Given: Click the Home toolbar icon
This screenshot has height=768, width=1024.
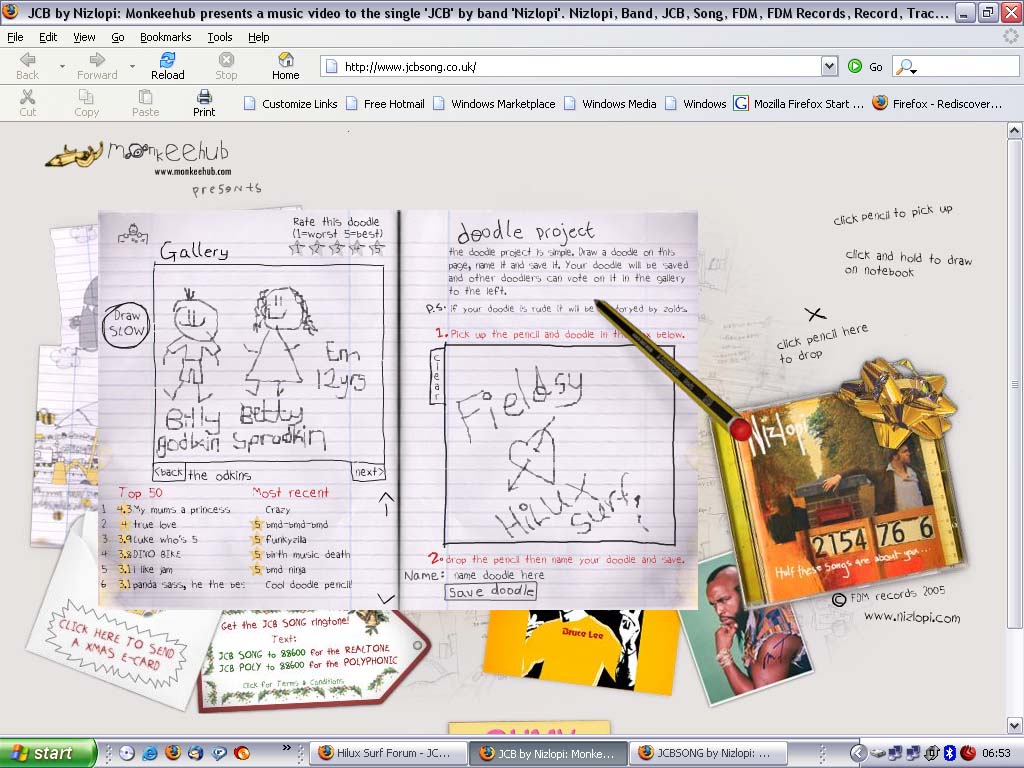Looking at the screenshot, I should click(x=285, y=61).
